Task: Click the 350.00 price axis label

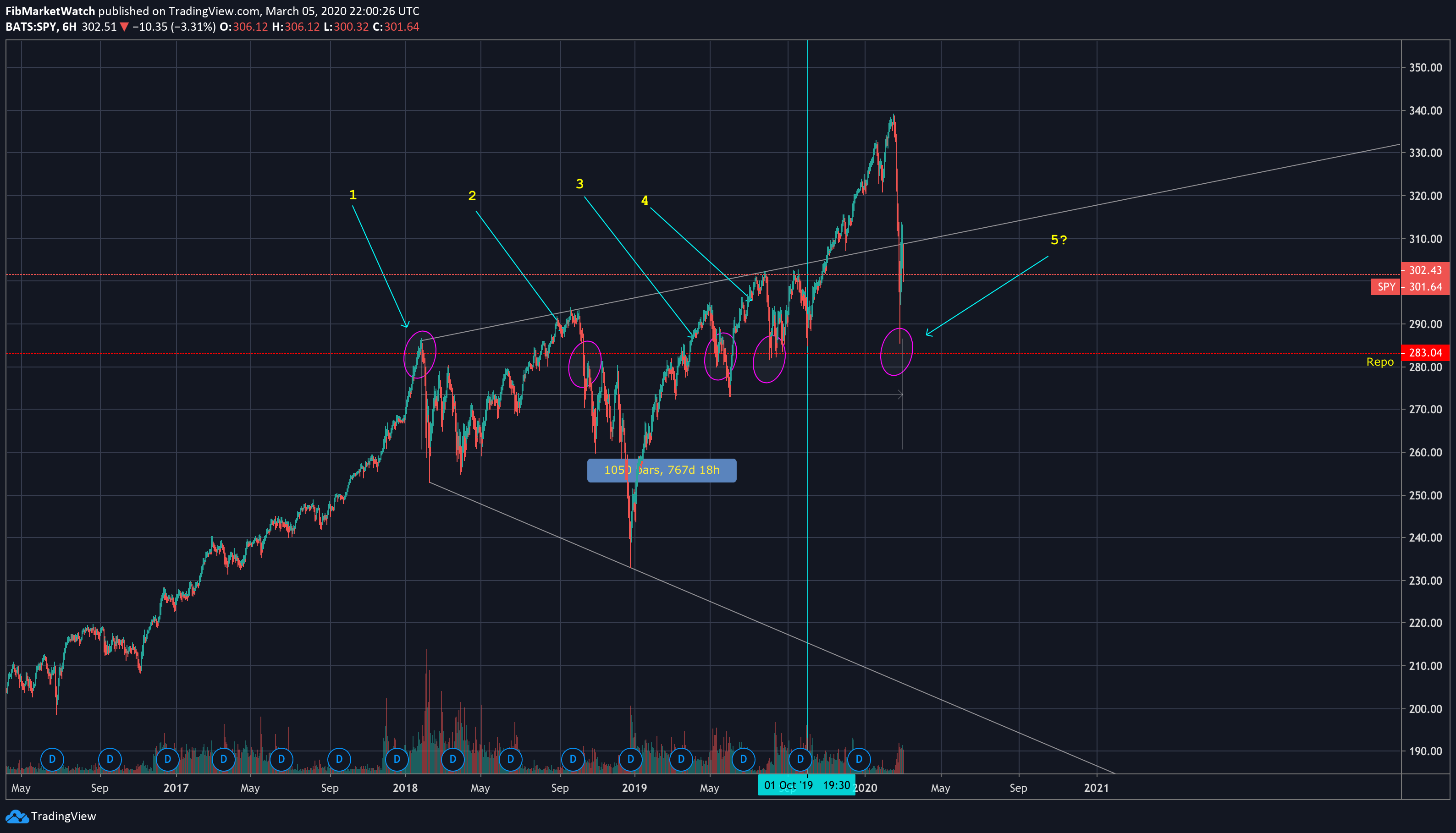Action: pos(1425,67)
